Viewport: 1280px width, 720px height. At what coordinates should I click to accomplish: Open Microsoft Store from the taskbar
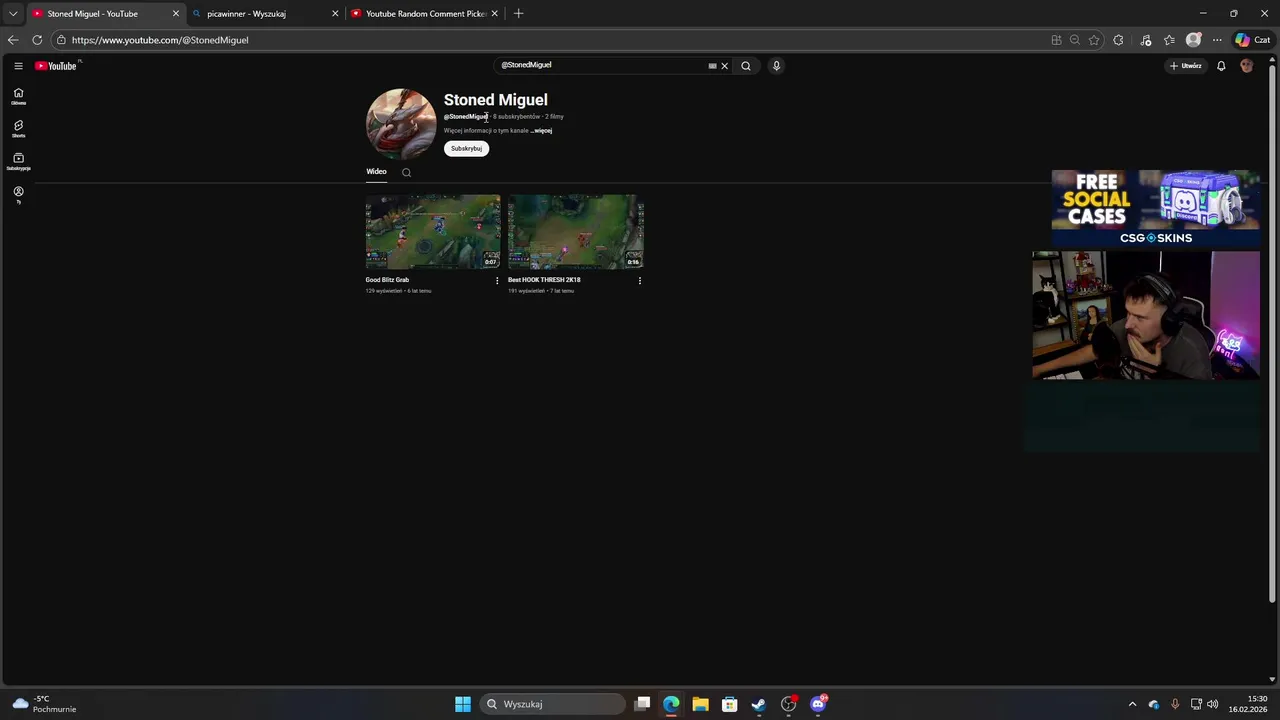pyautogui.click(x=729, y=704)
